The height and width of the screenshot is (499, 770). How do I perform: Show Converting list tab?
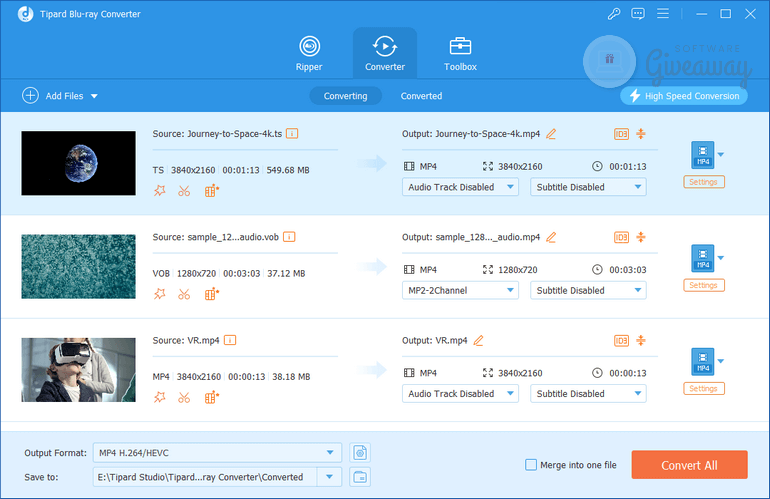[345, 96]
